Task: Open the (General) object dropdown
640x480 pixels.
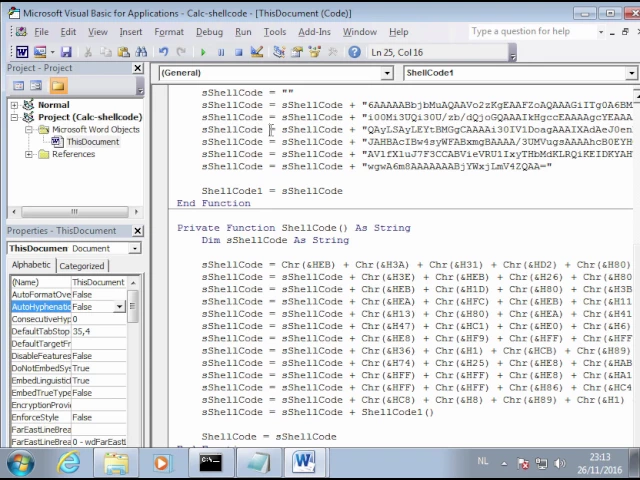Action: click(387, 73)
